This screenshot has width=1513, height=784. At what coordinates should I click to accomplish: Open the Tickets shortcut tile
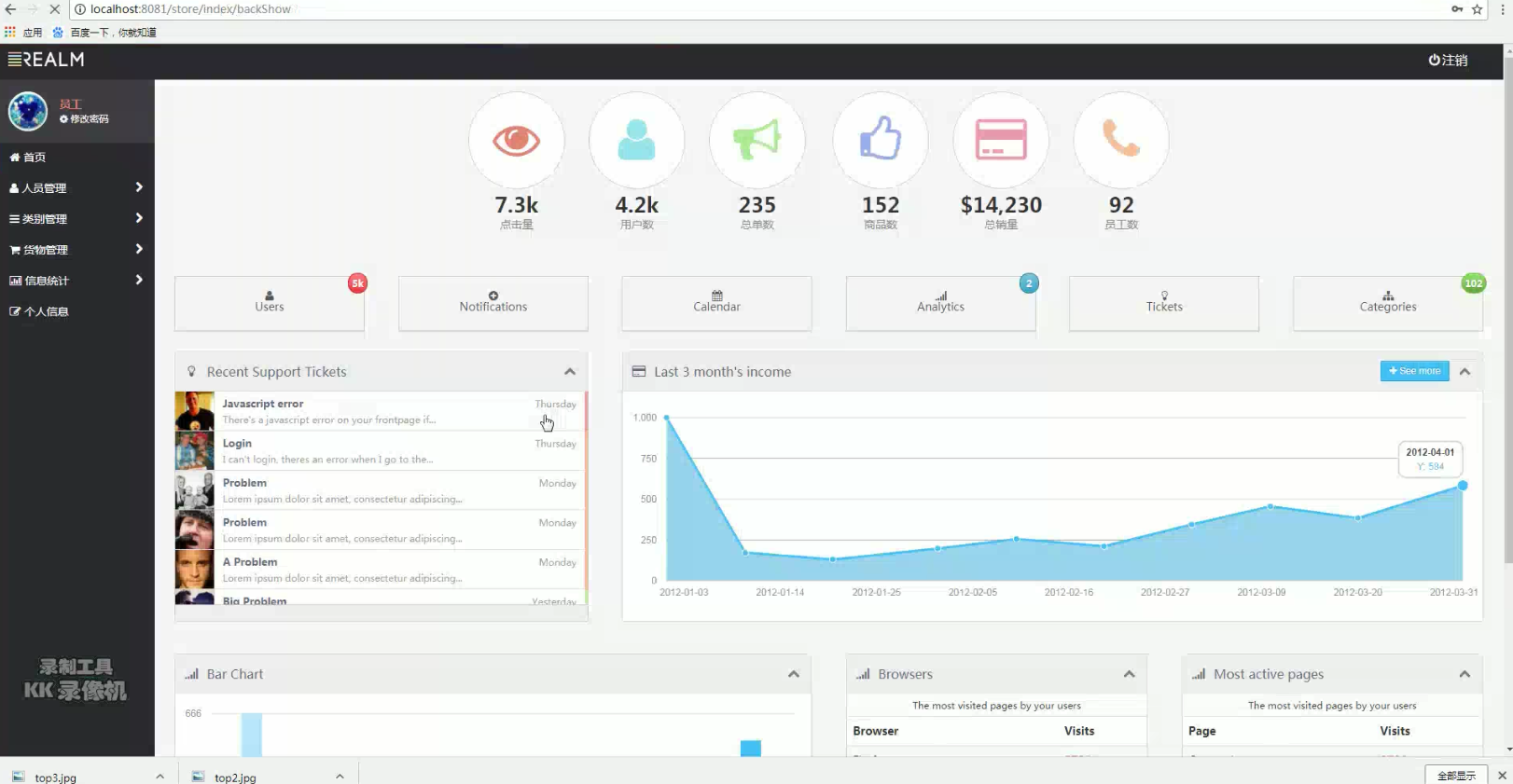[x=1164, y=303]
